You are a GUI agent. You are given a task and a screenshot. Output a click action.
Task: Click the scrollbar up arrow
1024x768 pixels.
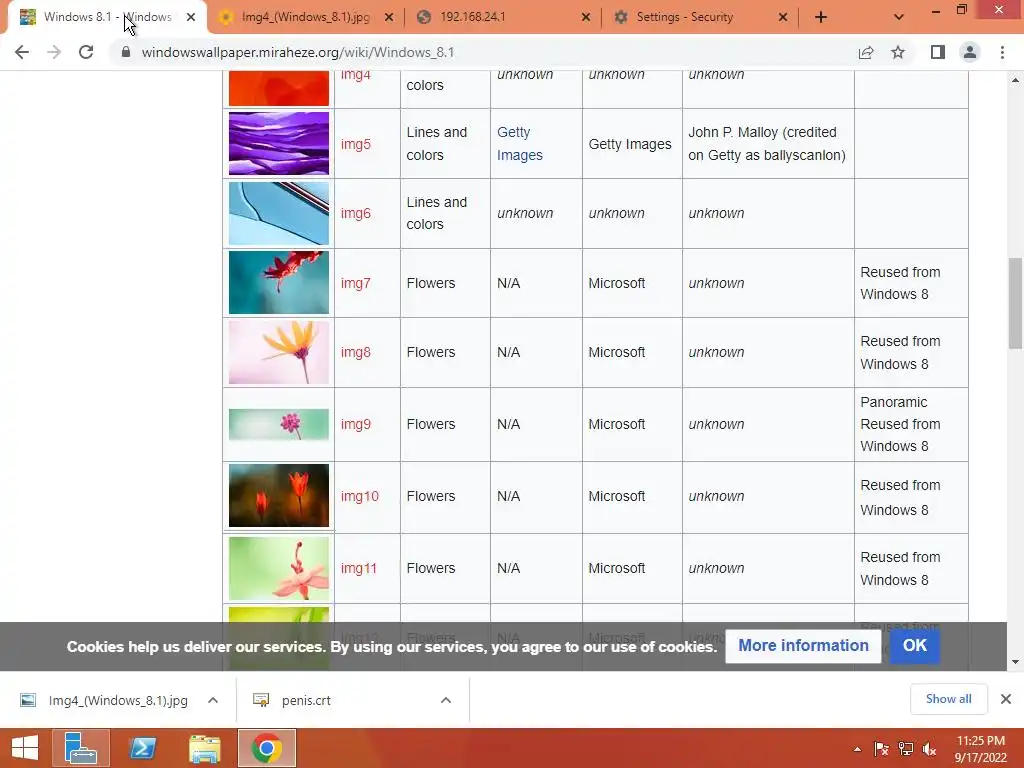[1015, 80]
